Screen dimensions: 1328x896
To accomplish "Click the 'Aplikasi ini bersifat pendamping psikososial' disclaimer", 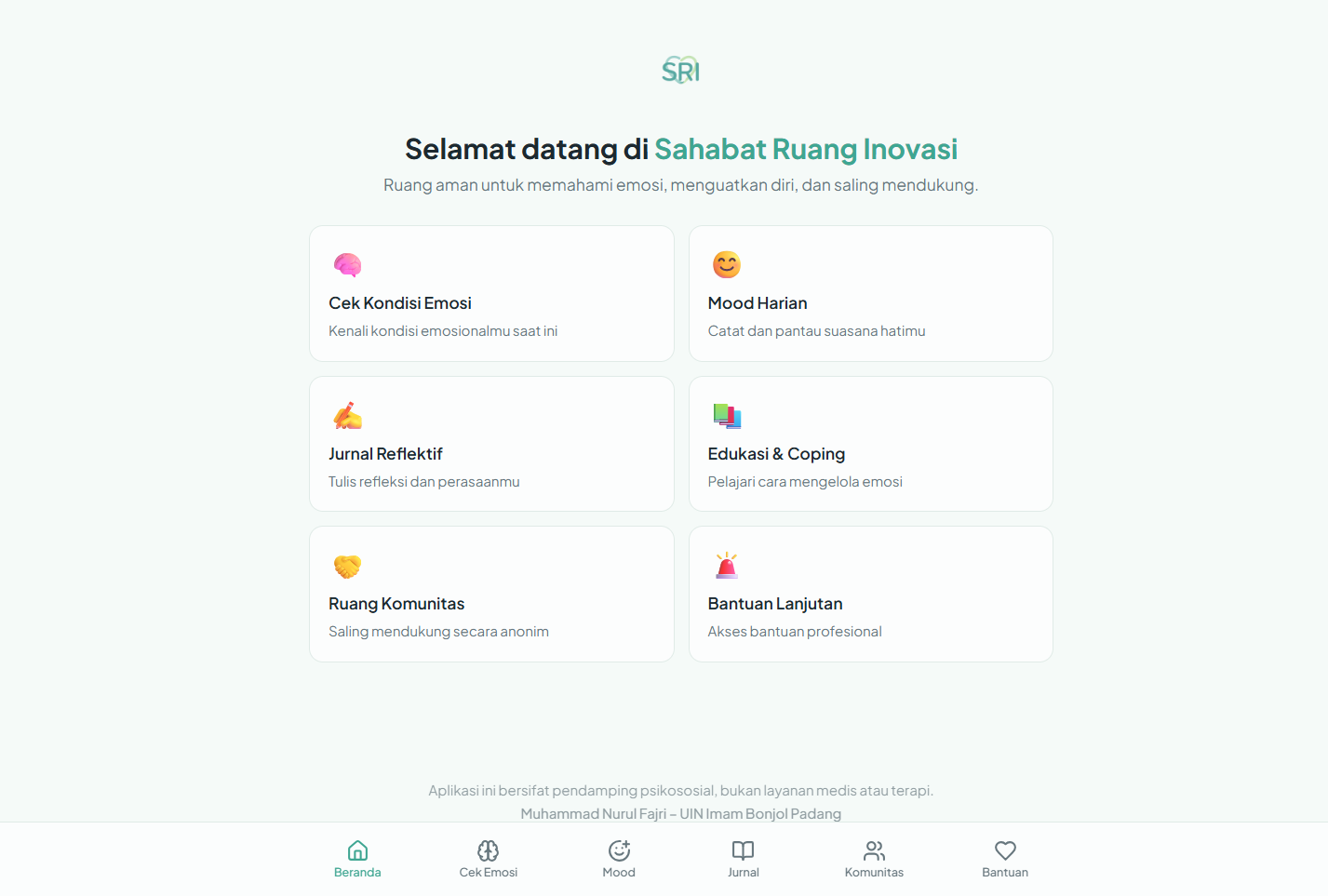I will click(680, 791).
